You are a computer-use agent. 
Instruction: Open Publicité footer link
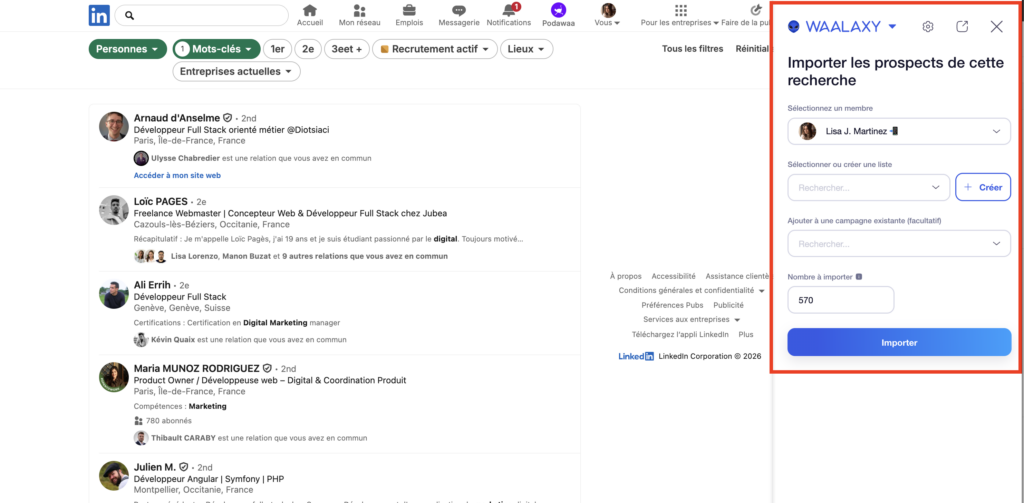728,305
